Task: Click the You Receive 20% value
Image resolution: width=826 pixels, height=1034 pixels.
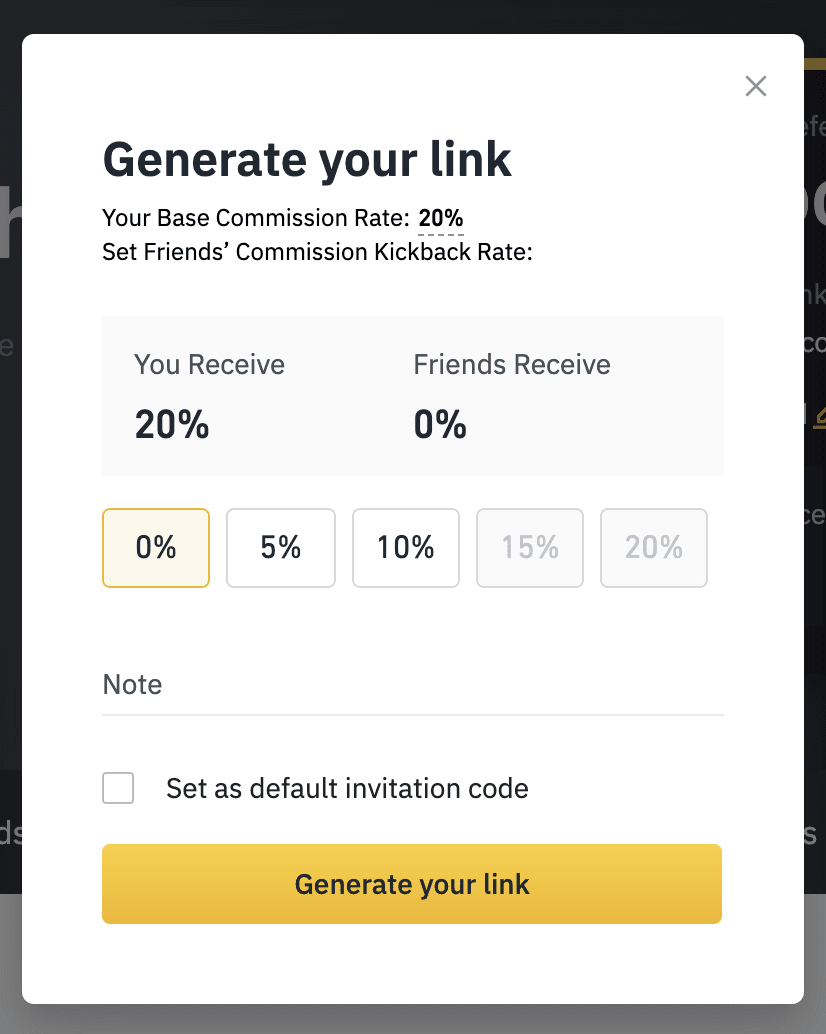Action: tap(172, 424)
